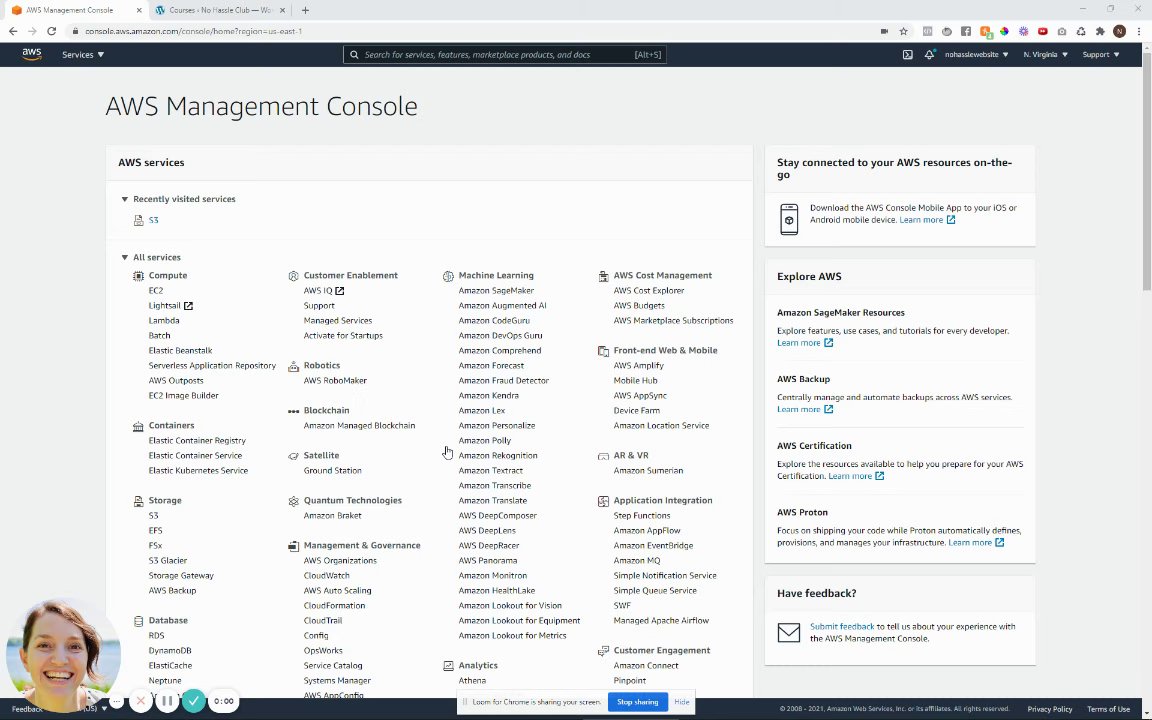Screen dimensions: 1152x720
Task: Click the Analytics category icon
Action: [x=448, y=666]
